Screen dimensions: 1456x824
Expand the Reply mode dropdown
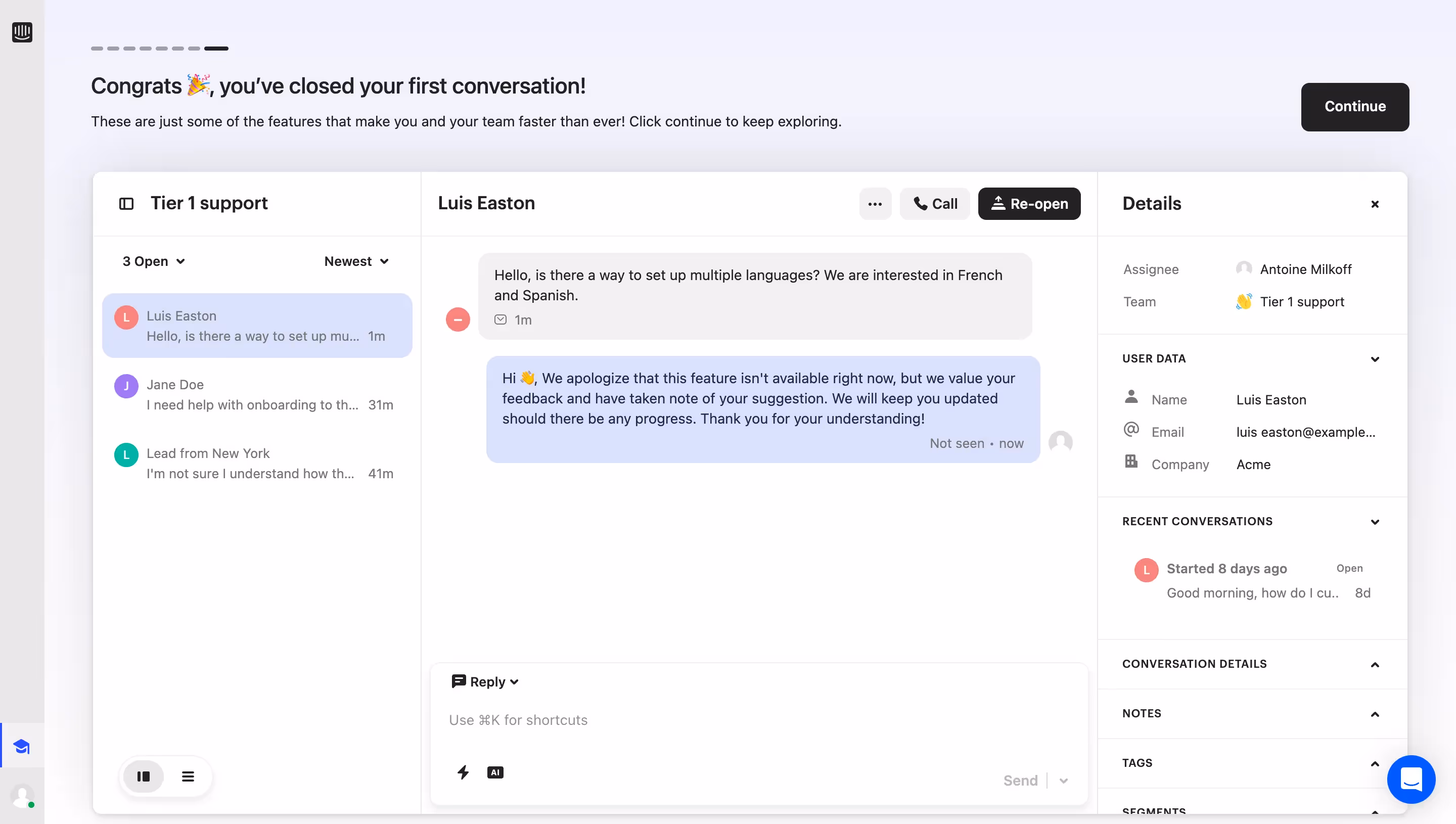(485, 681)
